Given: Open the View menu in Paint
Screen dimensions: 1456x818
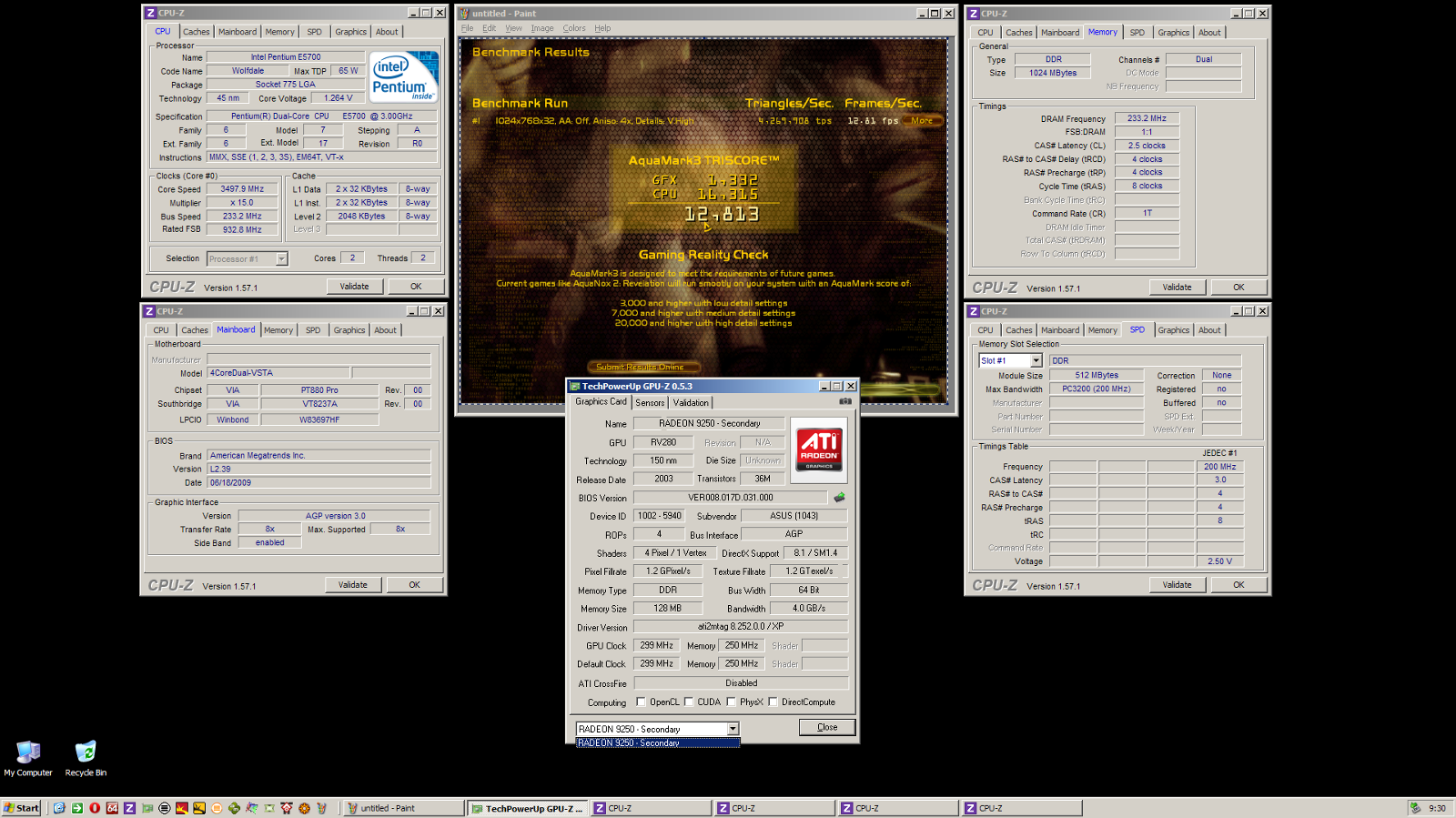Looking at the screenshot, I should pyautogui.click(x=513, y=28).
